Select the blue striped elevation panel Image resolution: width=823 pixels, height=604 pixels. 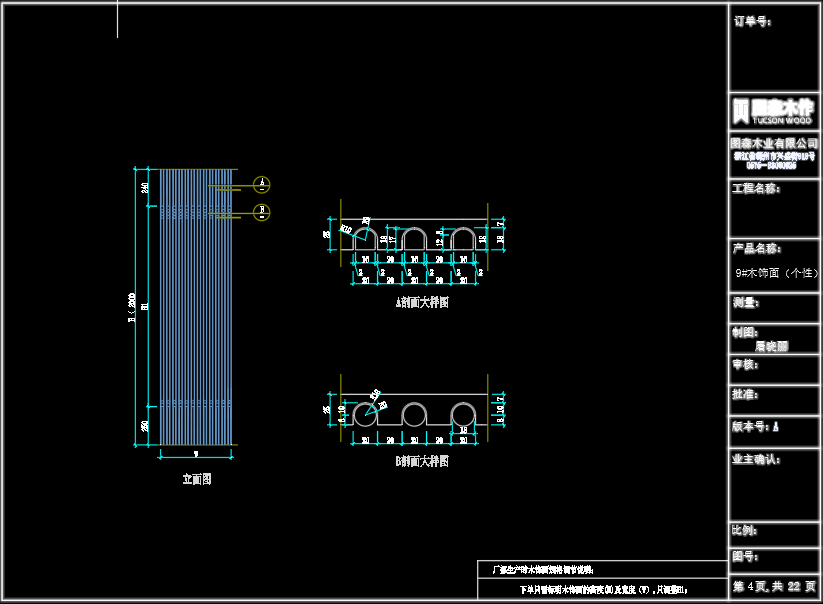point(196,306)
